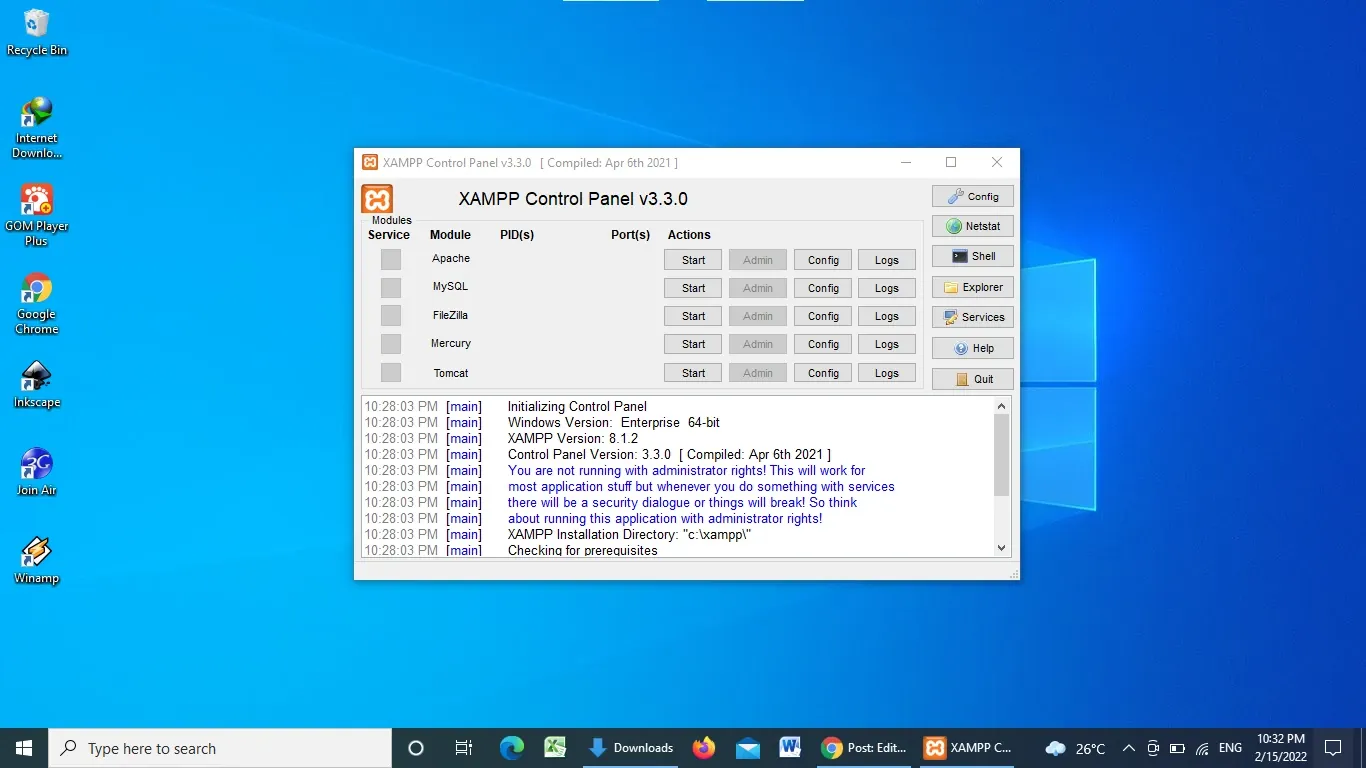Open Excel from the taskbar
Image resolution: width=1366 pixels, height=768 pixels.
tap(556, 748)
